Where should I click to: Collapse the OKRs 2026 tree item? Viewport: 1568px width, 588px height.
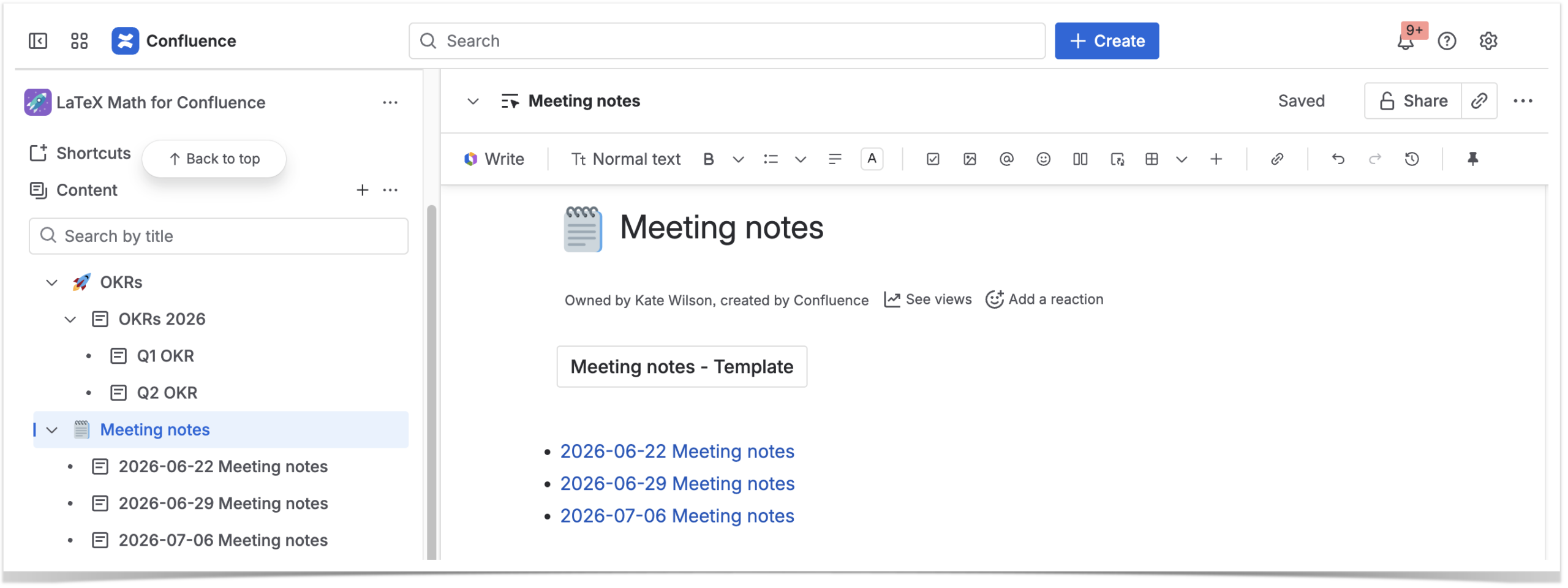pyautogui.click(x=70, y=319)
